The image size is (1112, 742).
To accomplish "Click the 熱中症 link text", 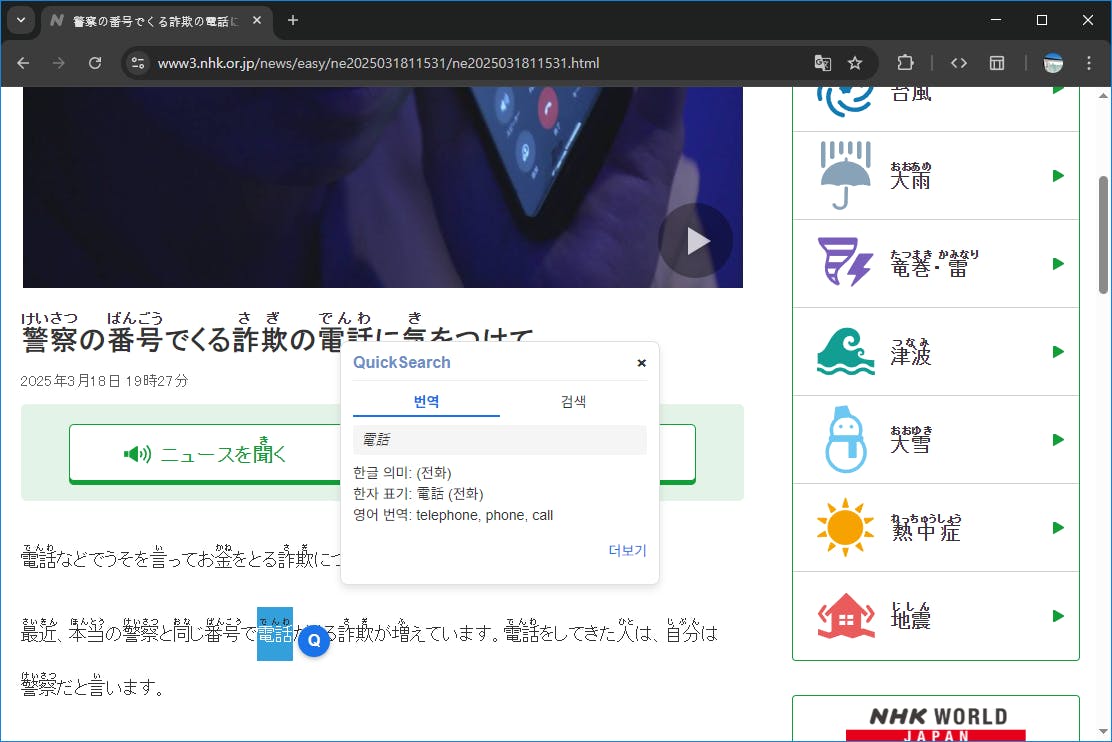I will 925,528.
